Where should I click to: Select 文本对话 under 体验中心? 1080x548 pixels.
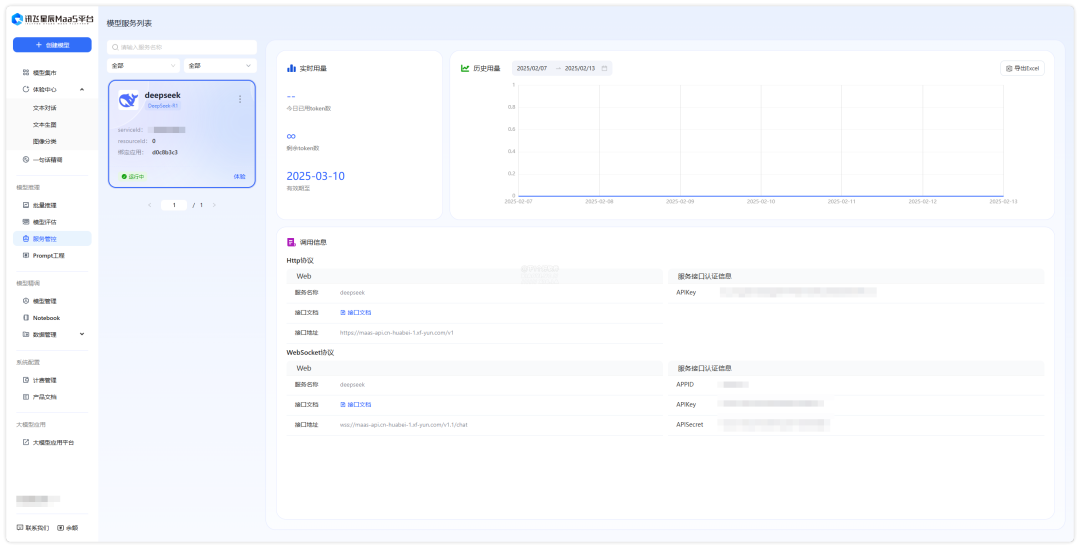click(x=45, y=107)
